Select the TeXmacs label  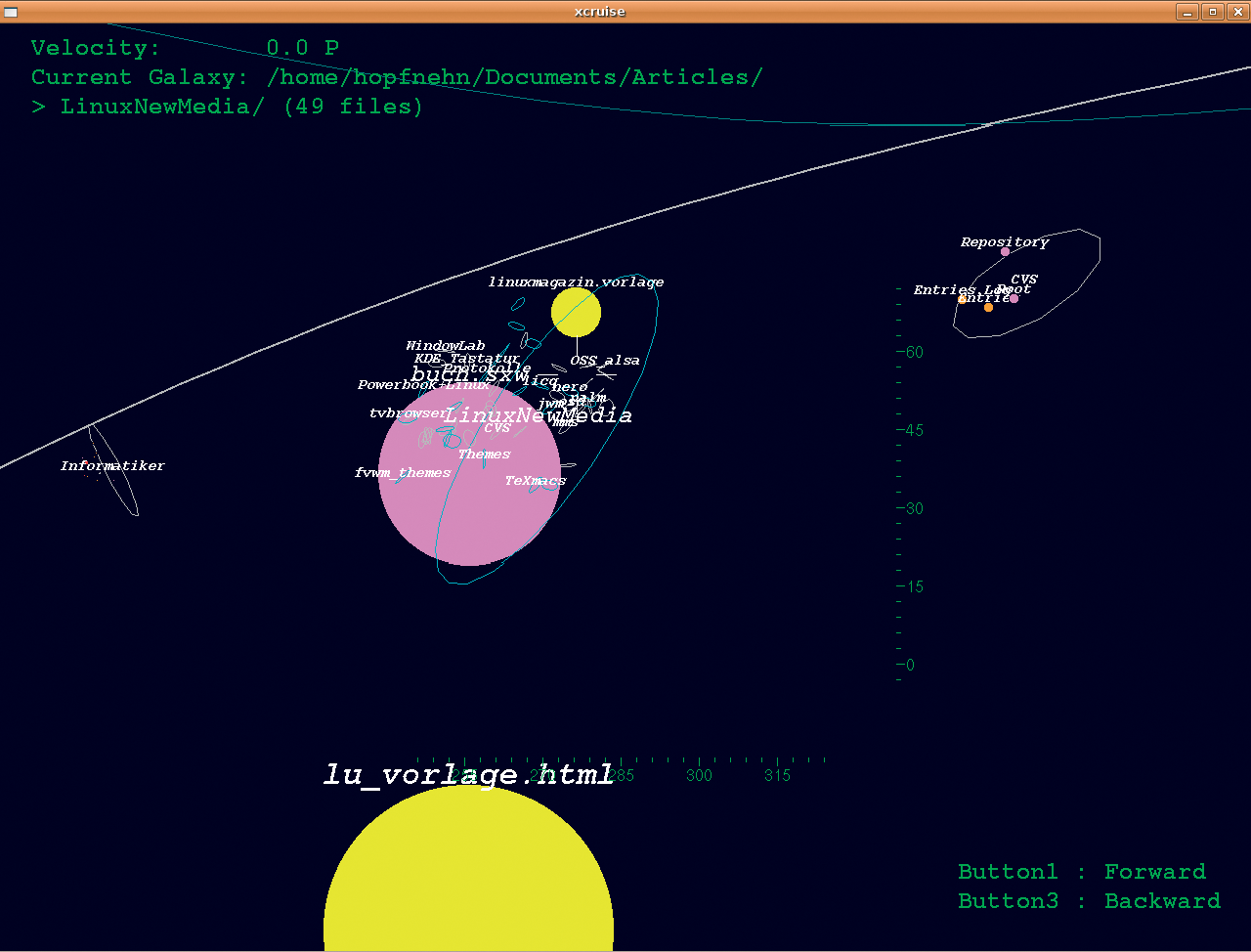535,481
